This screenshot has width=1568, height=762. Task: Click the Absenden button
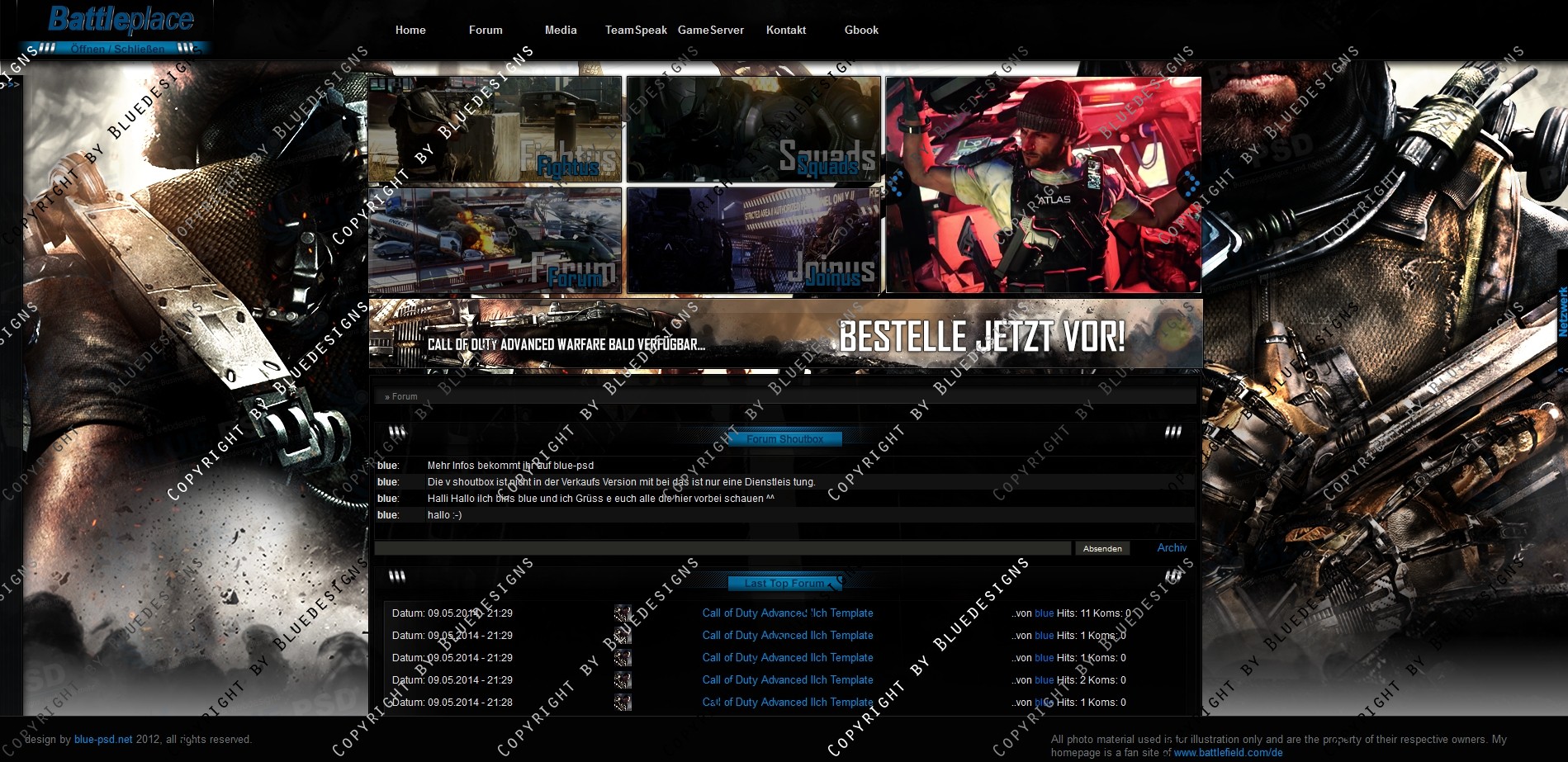[x=1102, y=548]
